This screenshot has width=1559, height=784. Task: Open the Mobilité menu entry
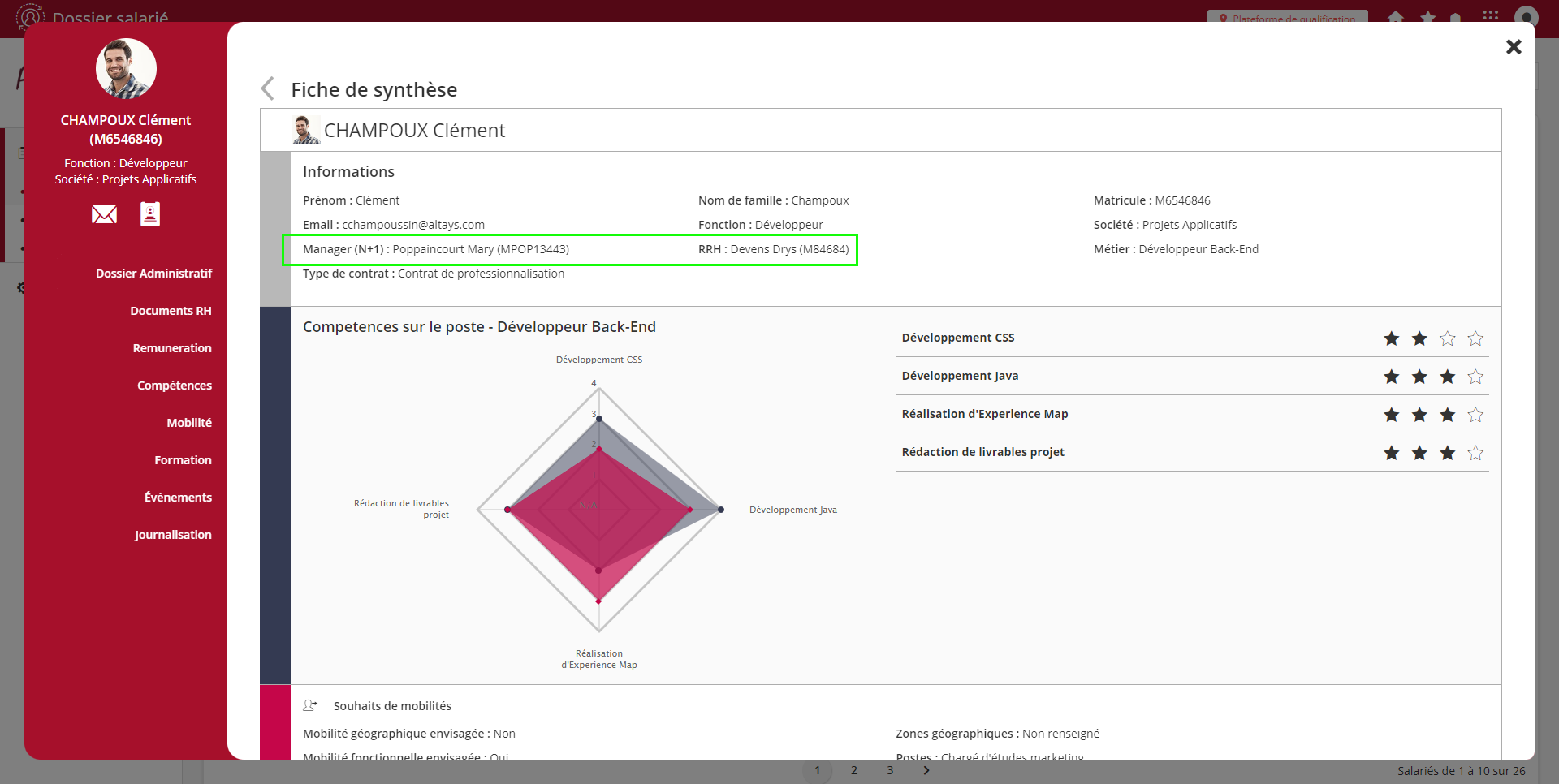tap(189, 423)
